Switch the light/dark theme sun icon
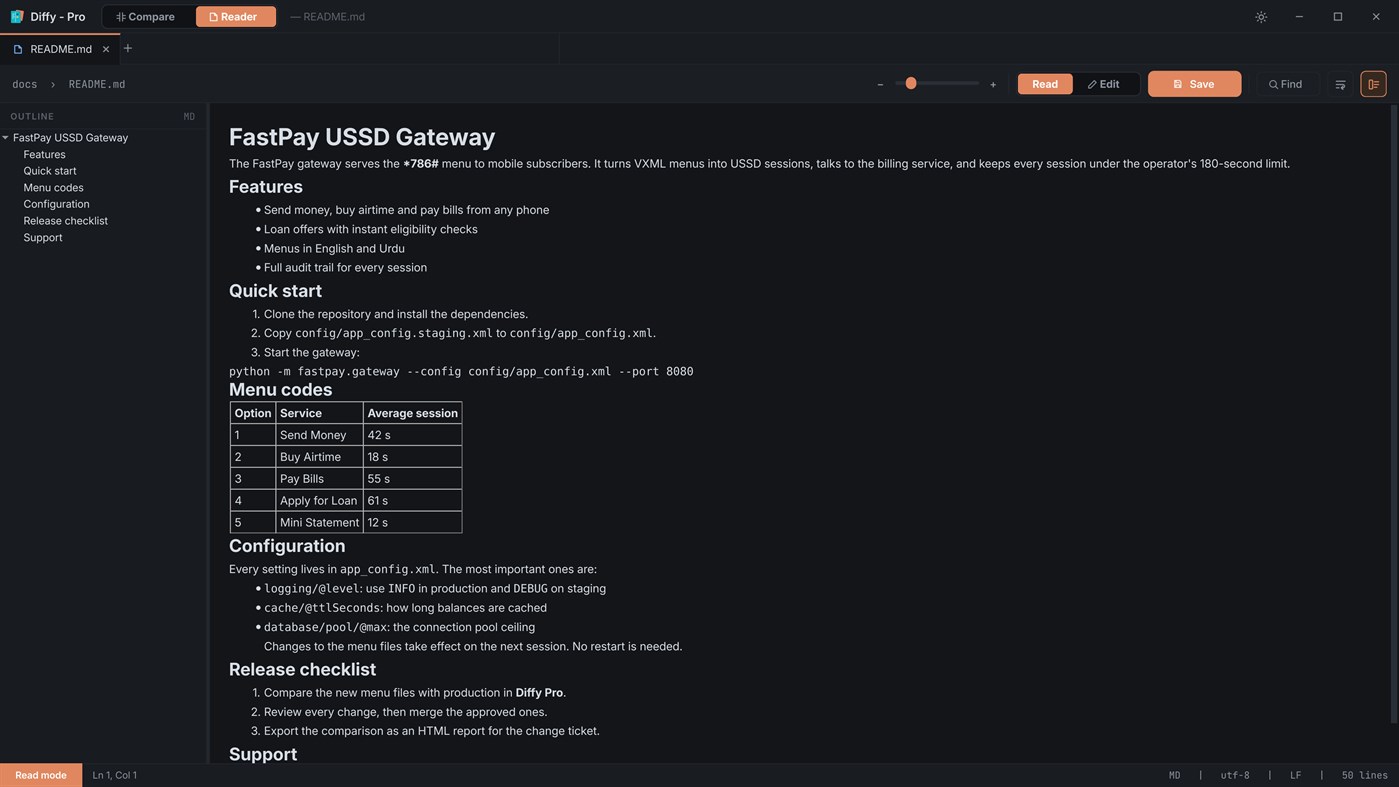The height and width of the screenshot is (787, 1399). tap(1261, 17)
